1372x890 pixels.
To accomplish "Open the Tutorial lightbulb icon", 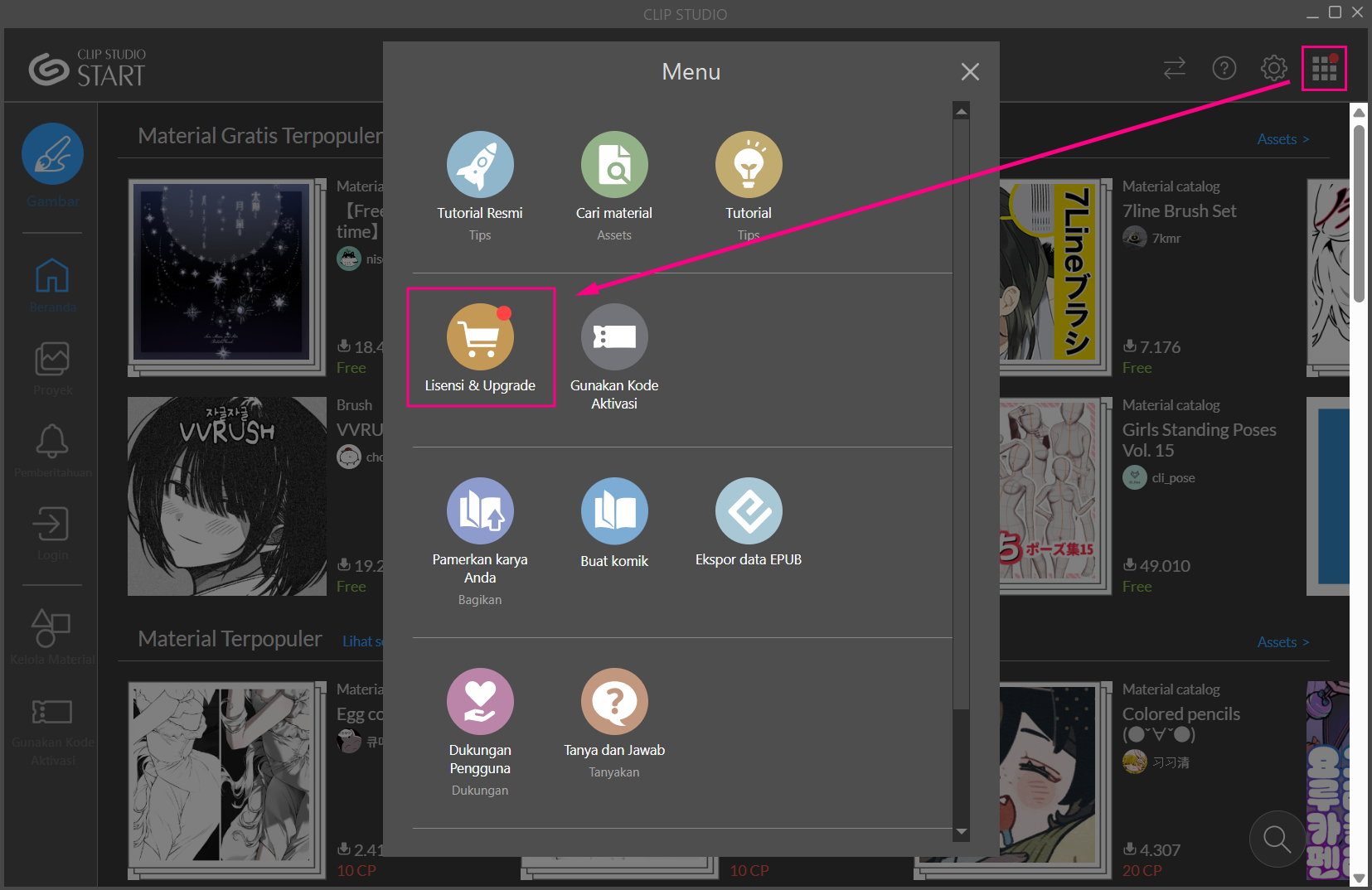I will 749,165.
